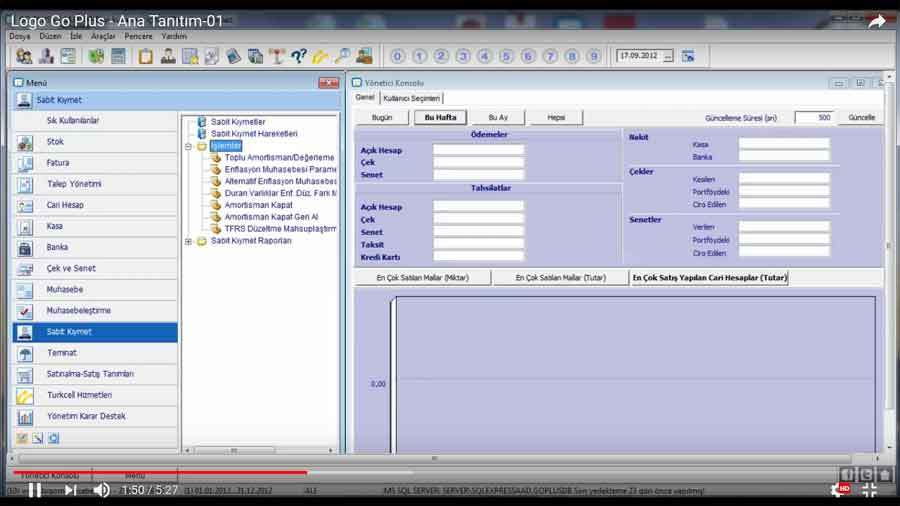Open Satınalma-Satış Tanımları in the menu

[95, 375]
